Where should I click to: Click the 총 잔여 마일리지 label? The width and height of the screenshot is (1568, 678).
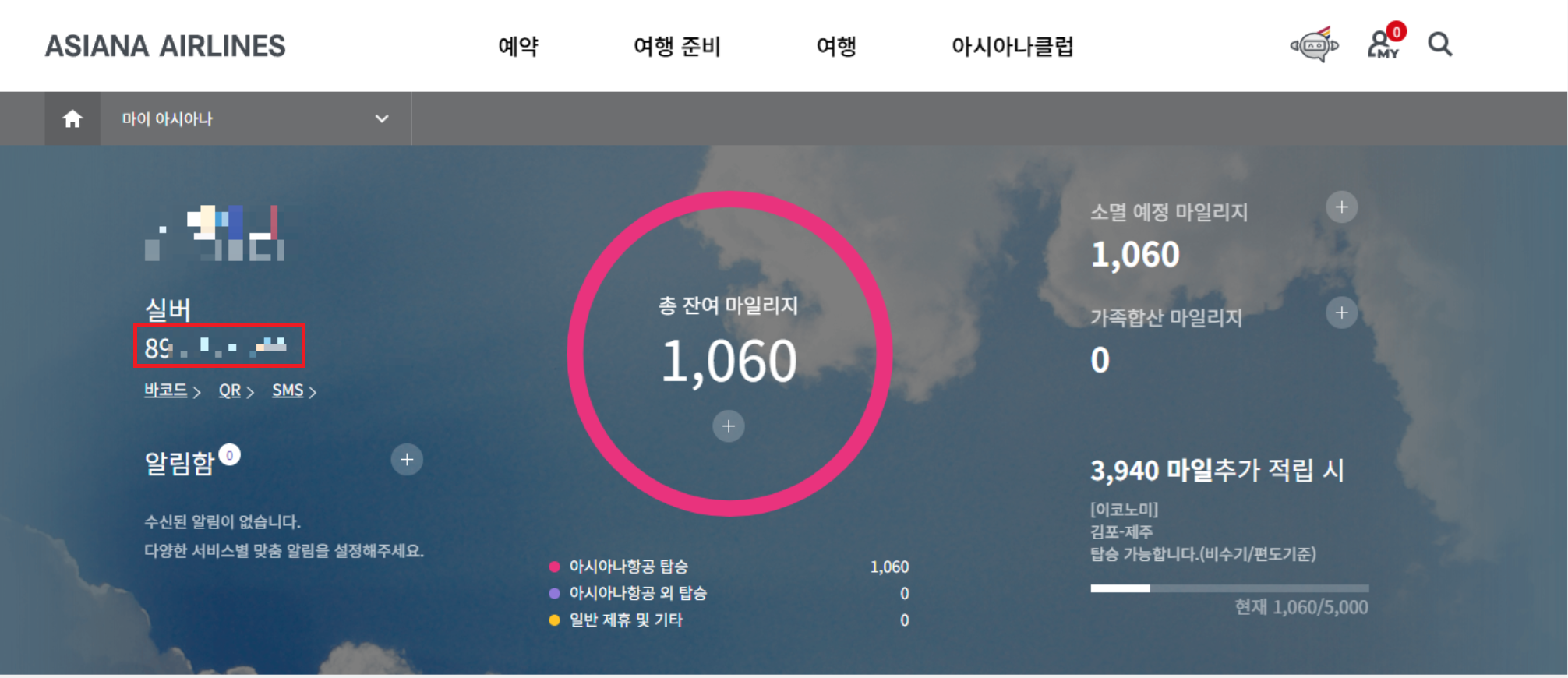(x=728, y=305)
